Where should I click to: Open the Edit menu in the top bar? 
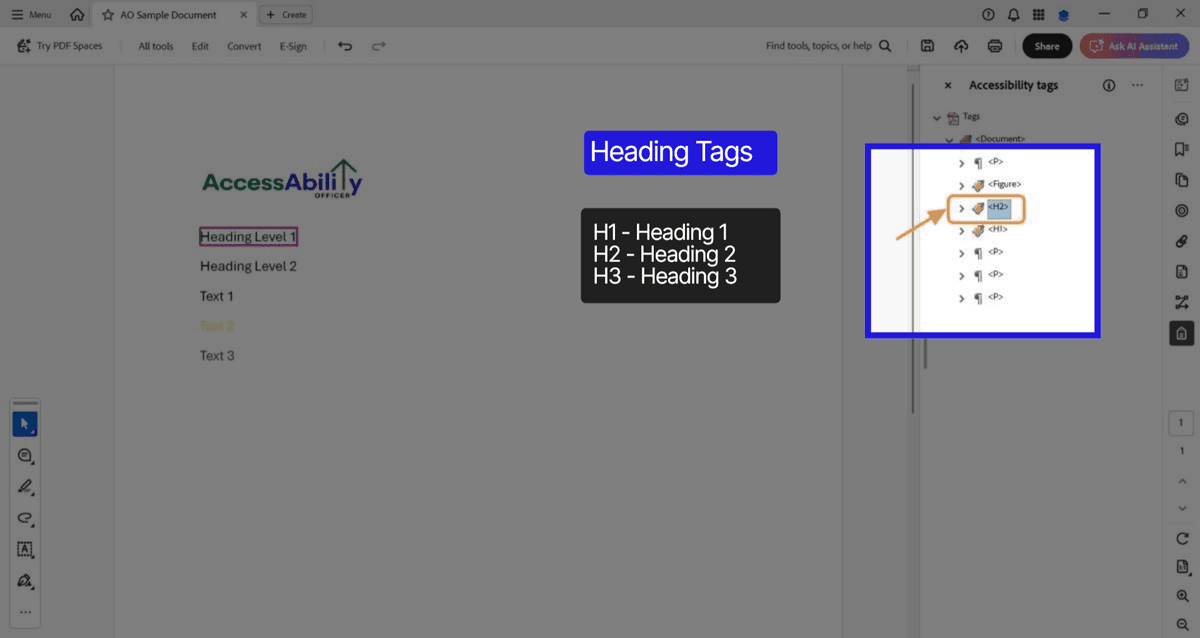(200, 46)
